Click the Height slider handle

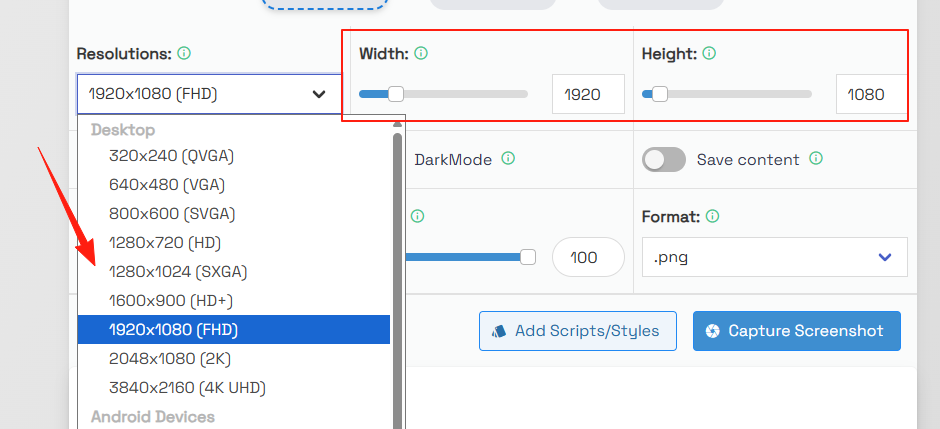[659, 94]
